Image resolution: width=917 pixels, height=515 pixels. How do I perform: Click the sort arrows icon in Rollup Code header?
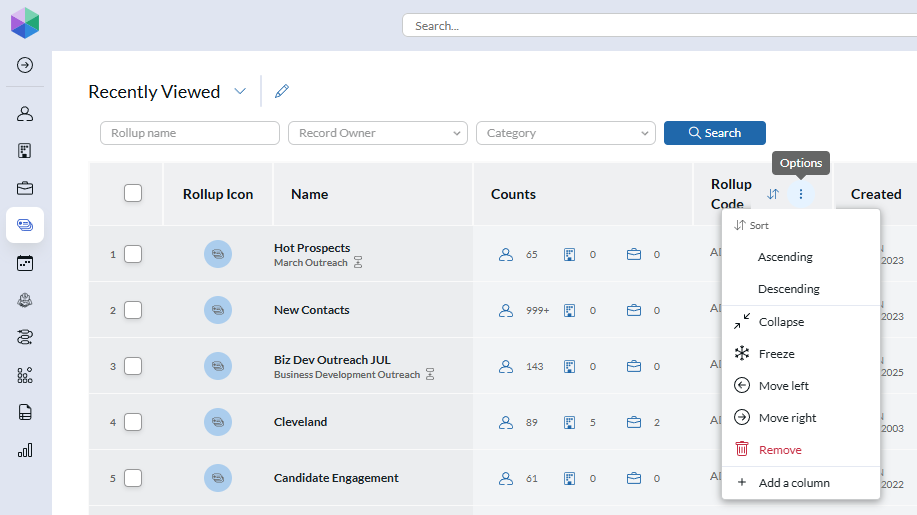pyautogui.click(x=772, y=194)
